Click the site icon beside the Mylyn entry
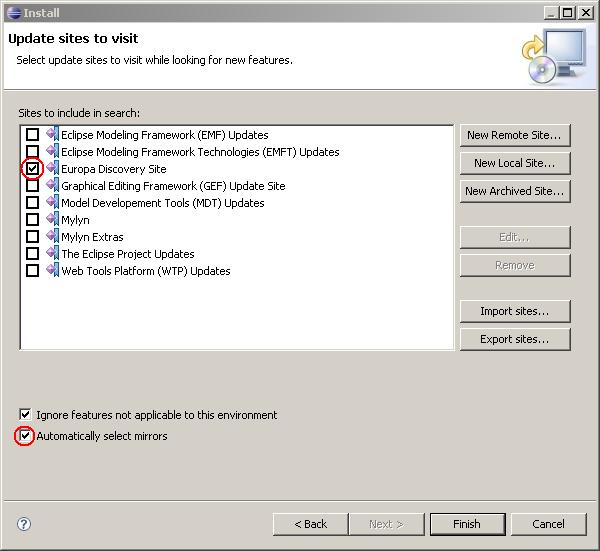The height and width of the screenshot is (551, 600). [53, 219]
